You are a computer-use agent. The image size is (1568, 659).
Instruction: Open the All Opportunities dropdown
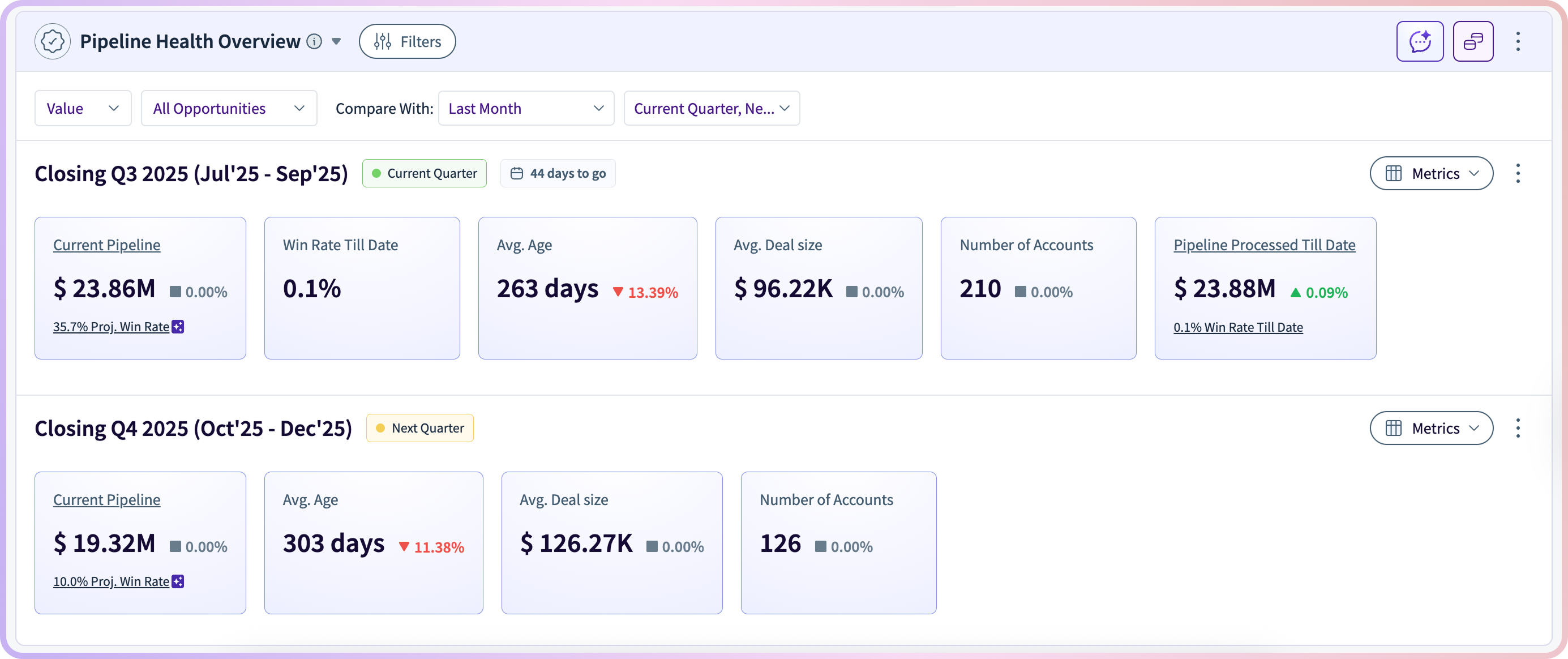pyautogui.click(x=229, y=108)
